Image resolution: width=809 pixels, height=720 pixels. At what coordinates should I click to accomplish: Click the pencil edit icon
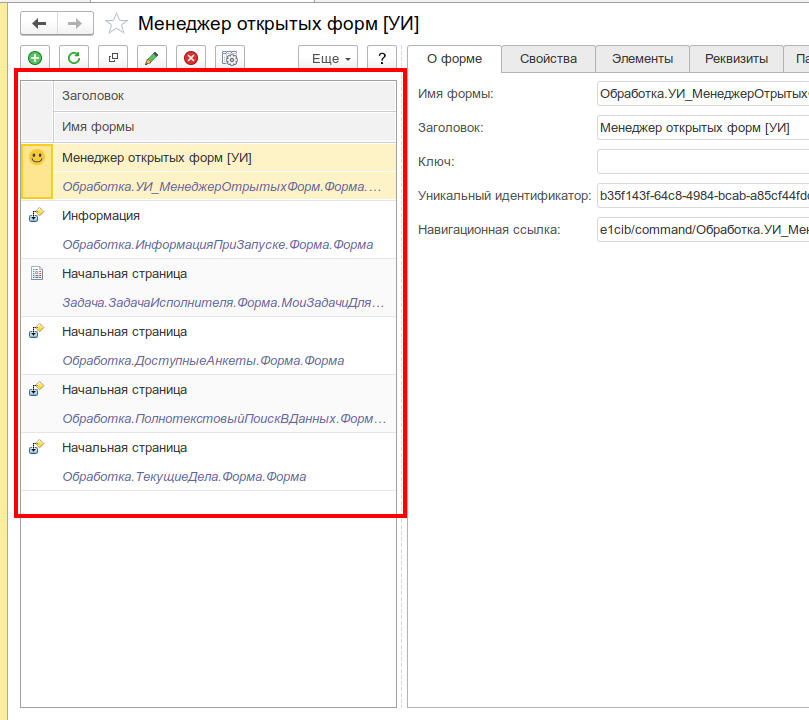pos(152,58)
